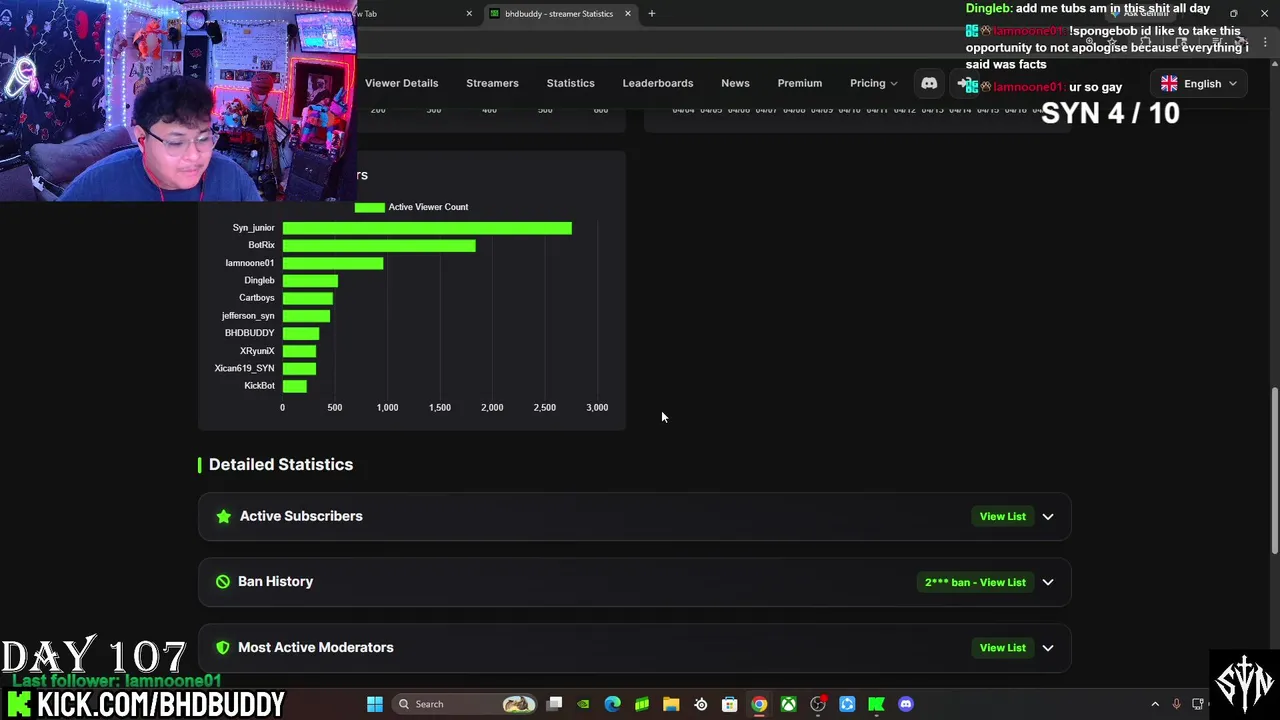1280x720 pixels.
Task: Click the Cartboys label in chart
Action: click(256, 298)
